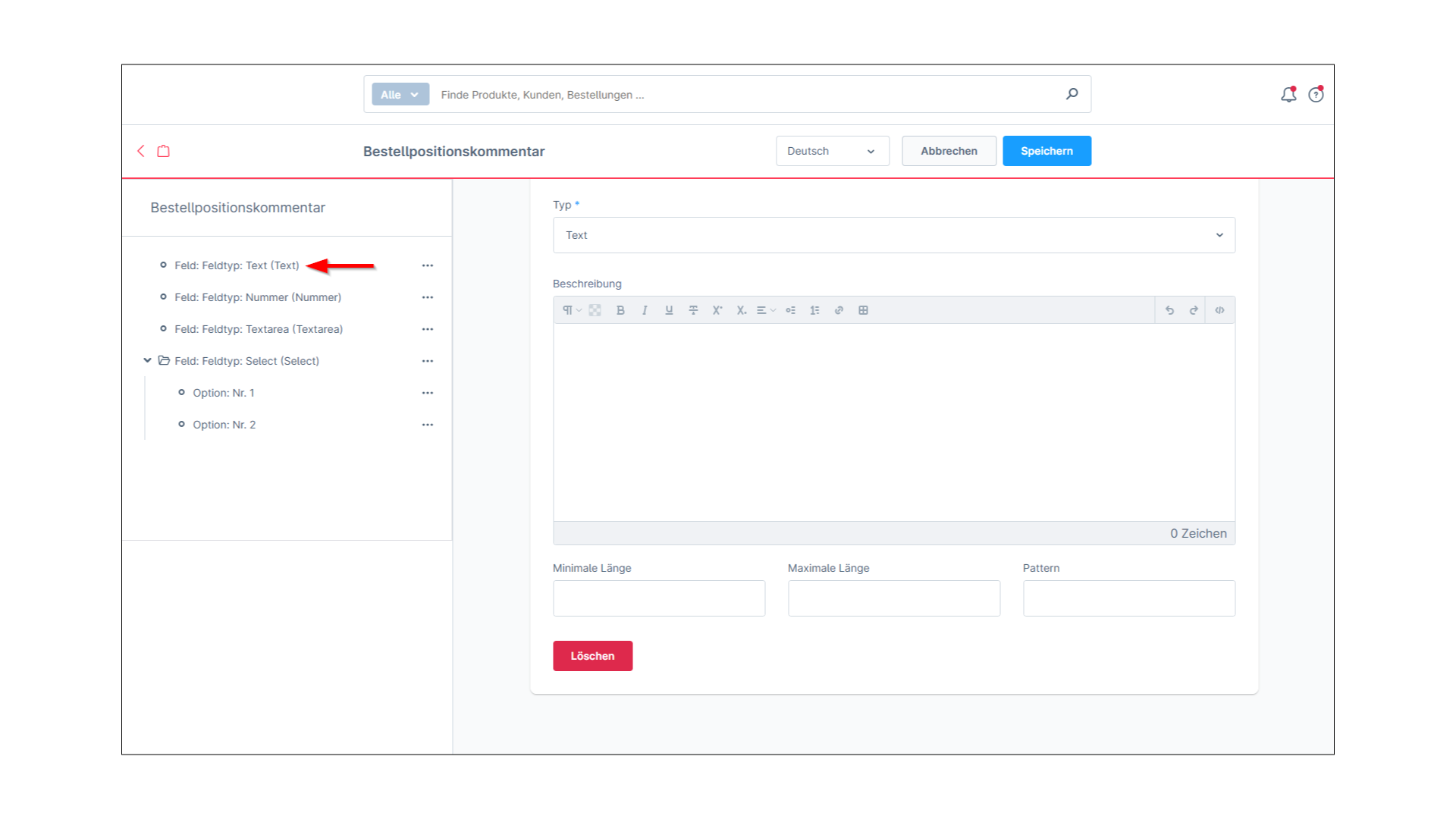
Task: Open the options menu for Feldtyp: Nummer
Action: (x=428, y=297)
